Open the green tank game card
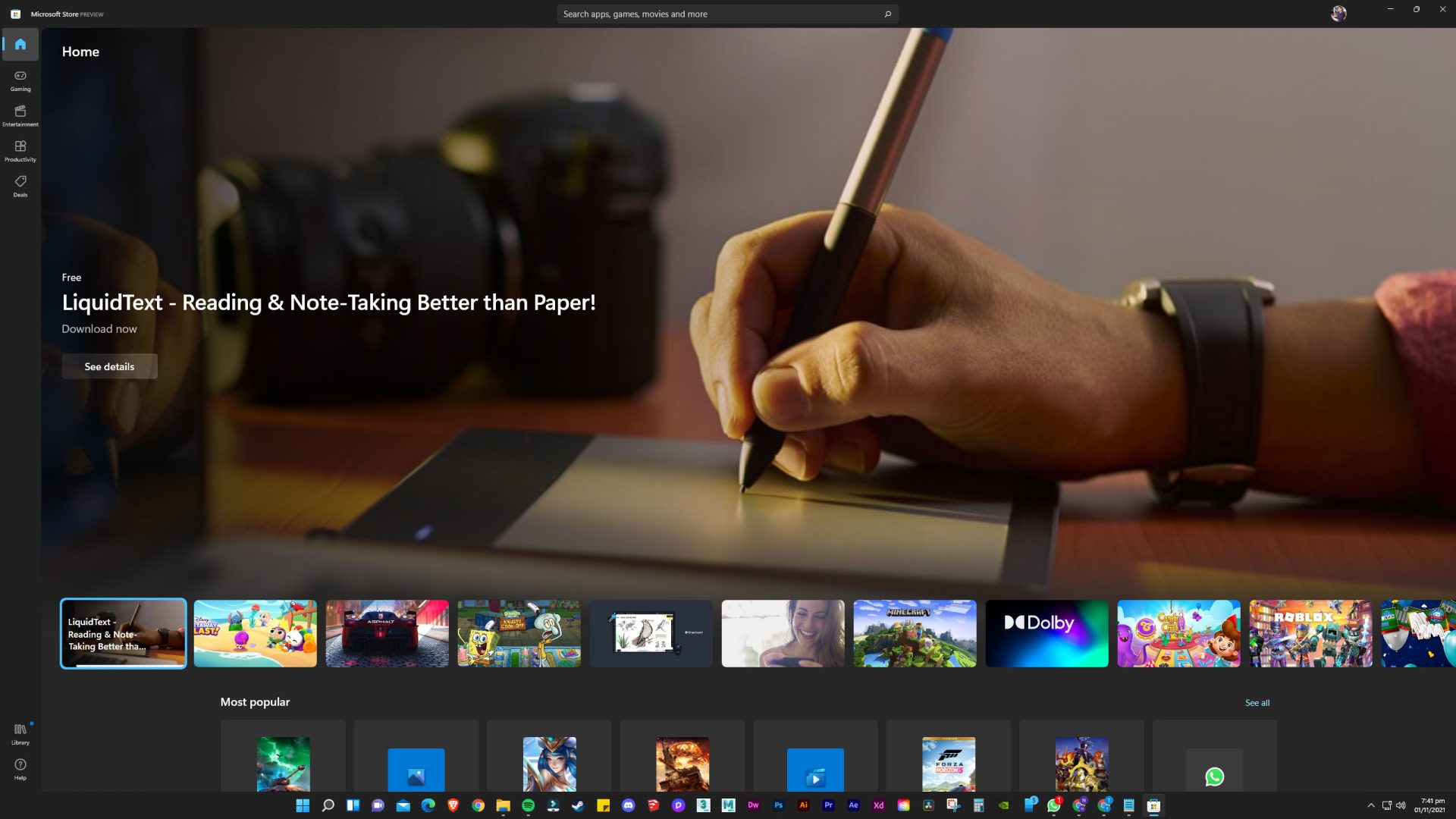Screen dimensions: 1456x819 283,757
